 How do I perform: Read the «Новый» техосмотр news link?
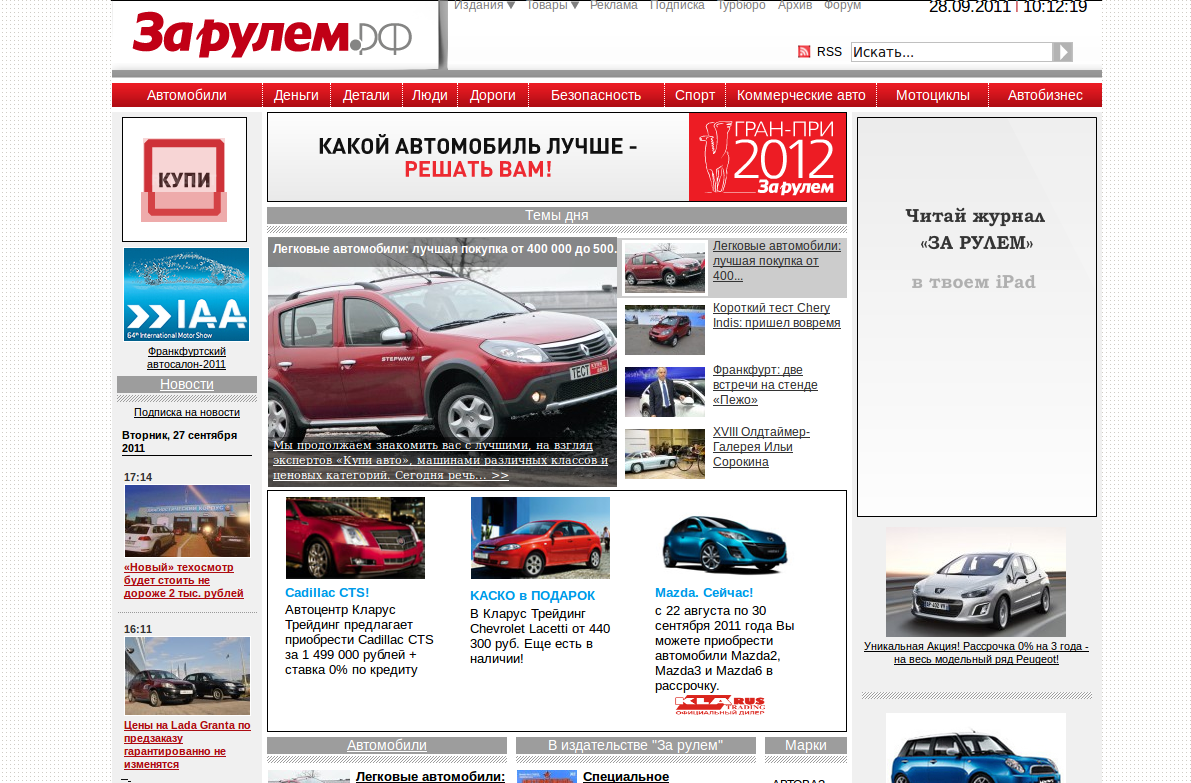coord(184,580)
